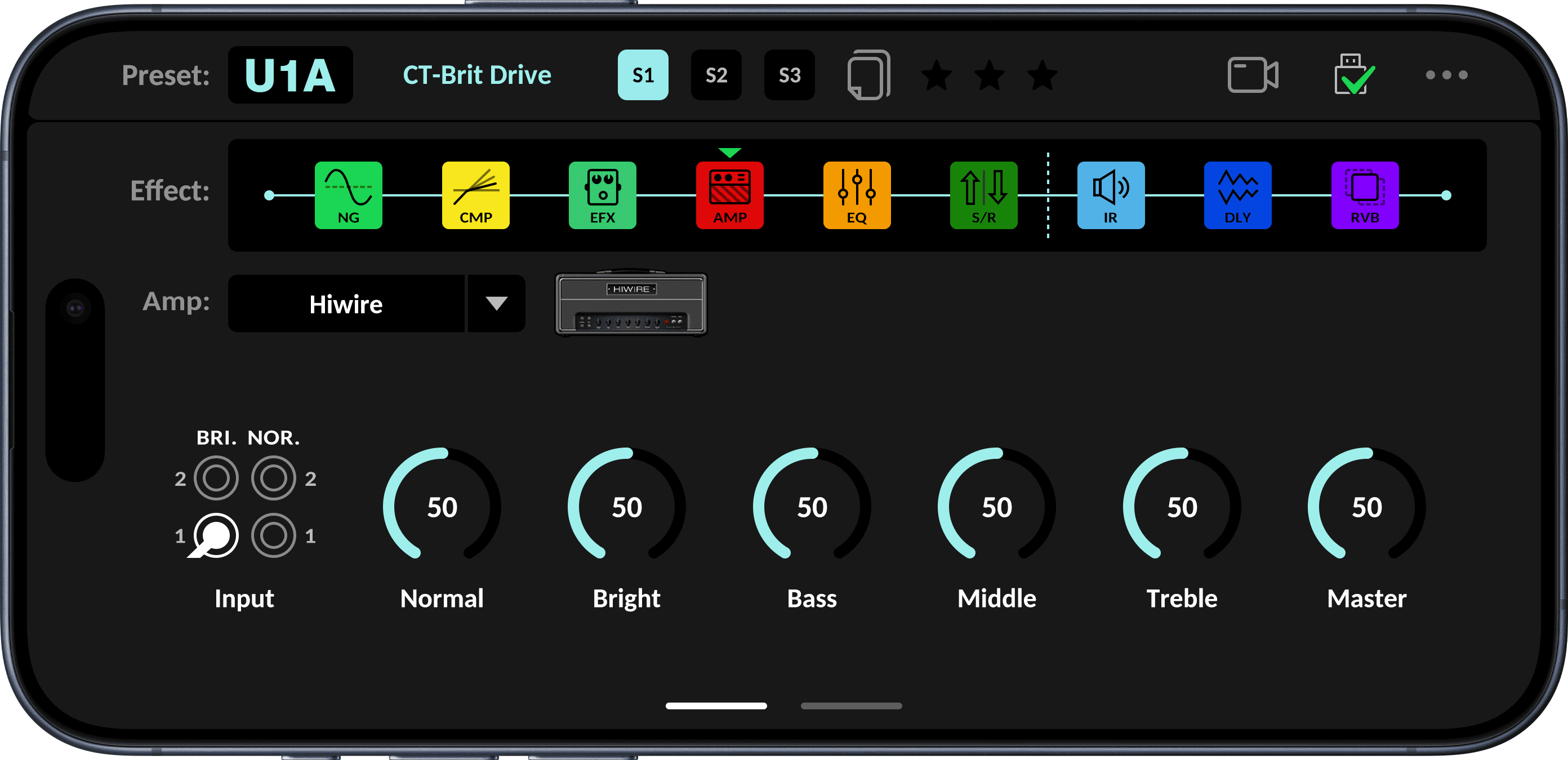
Task: Select the purple RVB reverb block
Action: [x=1364, y=195]
